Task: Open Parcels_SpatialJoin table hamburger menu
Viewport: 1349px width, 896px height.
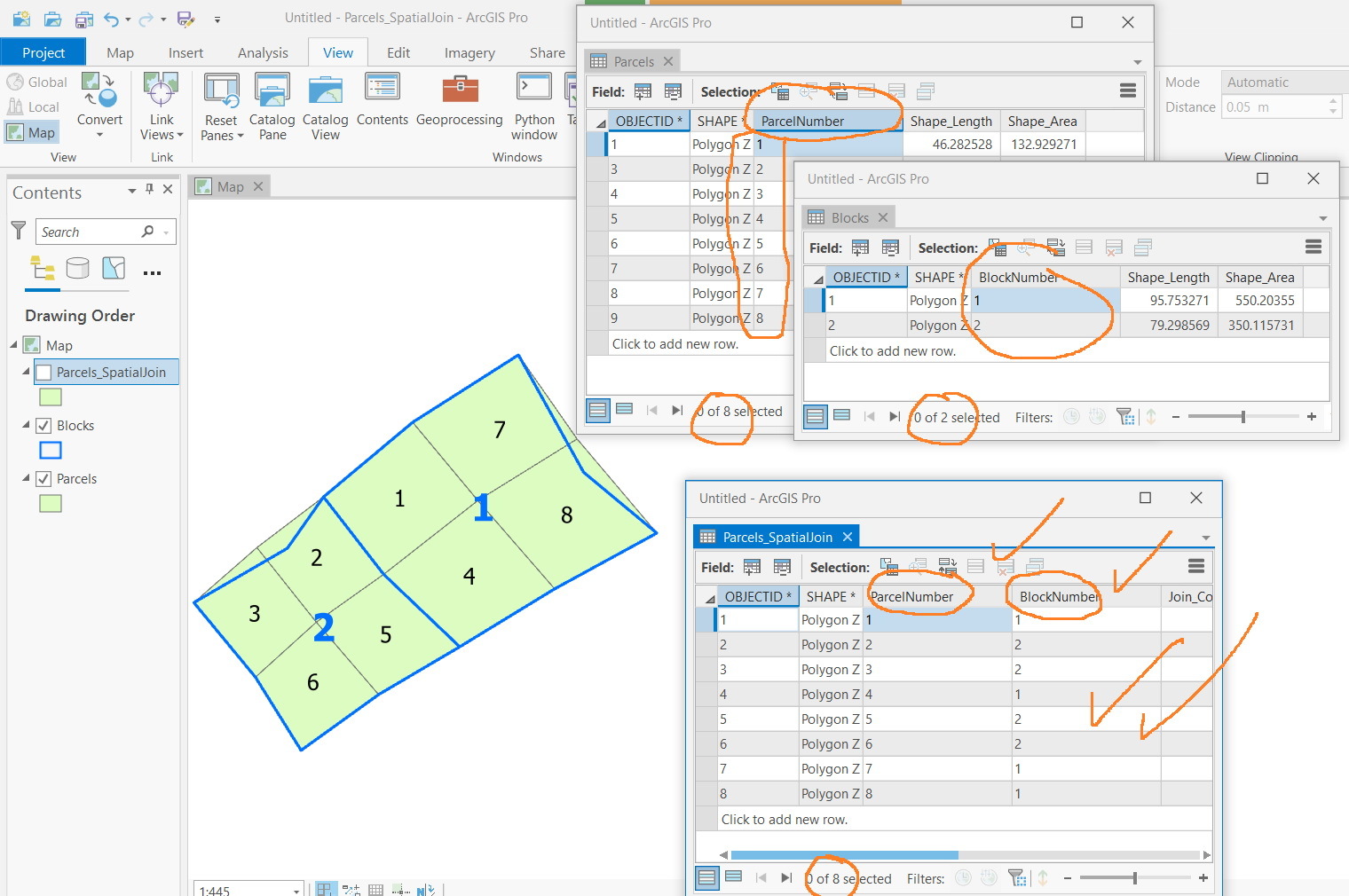Action: point(1195,566)
